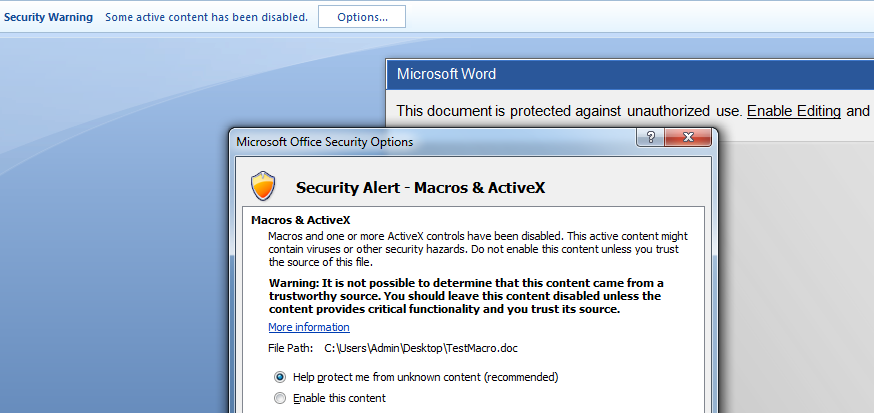The image size is (874, 413).
Task: Click the 'Security Warning' bar label
Action: 48,17
